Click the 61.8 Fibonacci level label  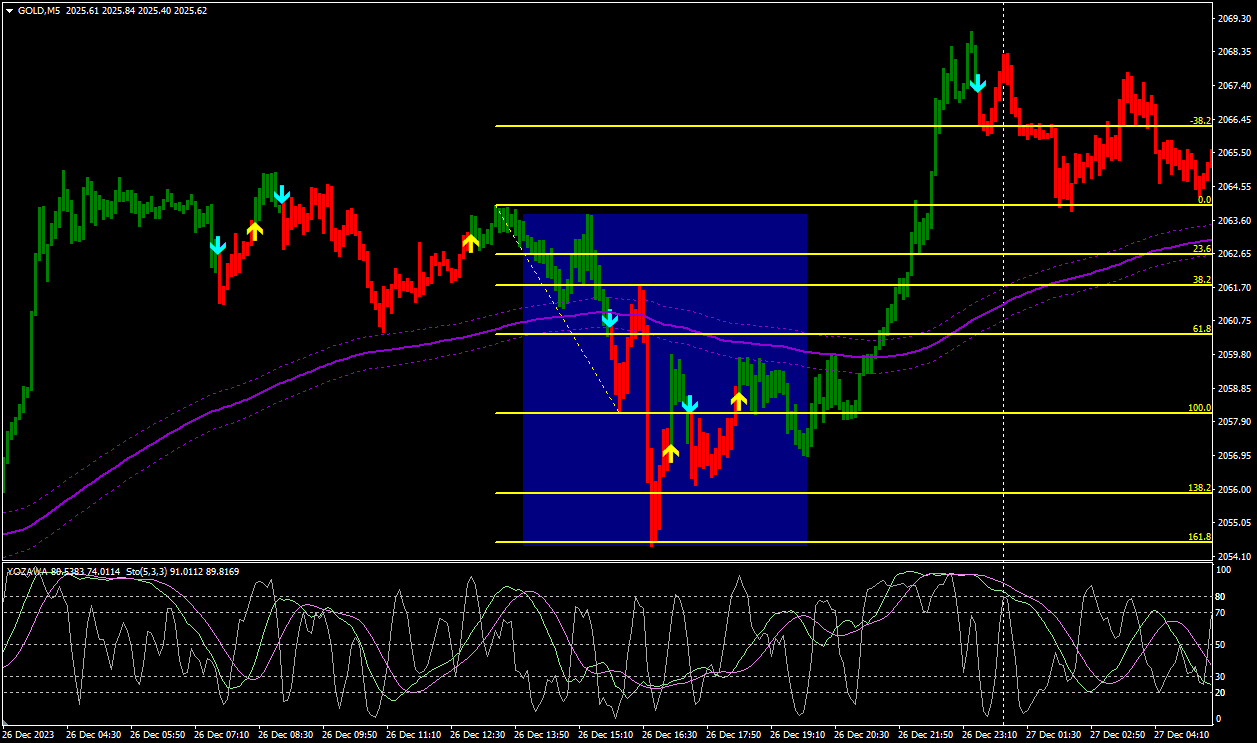pos(1202,328)
